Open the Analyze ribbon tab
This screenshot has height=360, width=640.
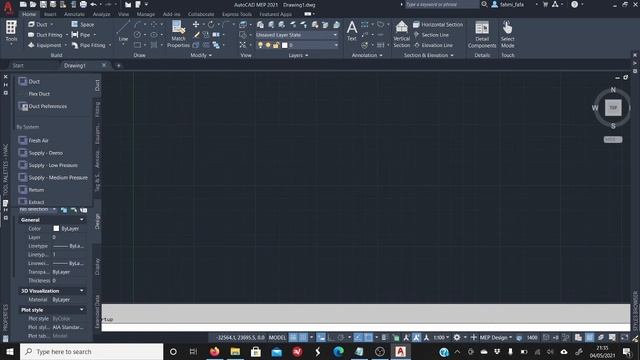click(101, 14)
